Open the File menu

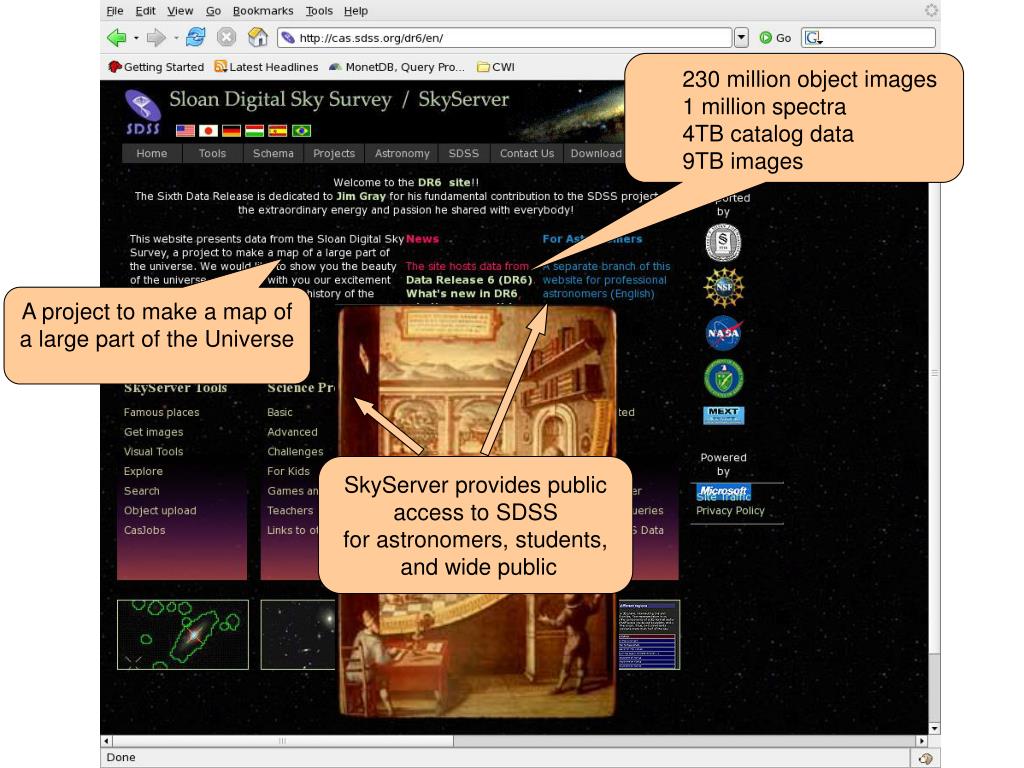pyautogui.click(x=115, y=10)
